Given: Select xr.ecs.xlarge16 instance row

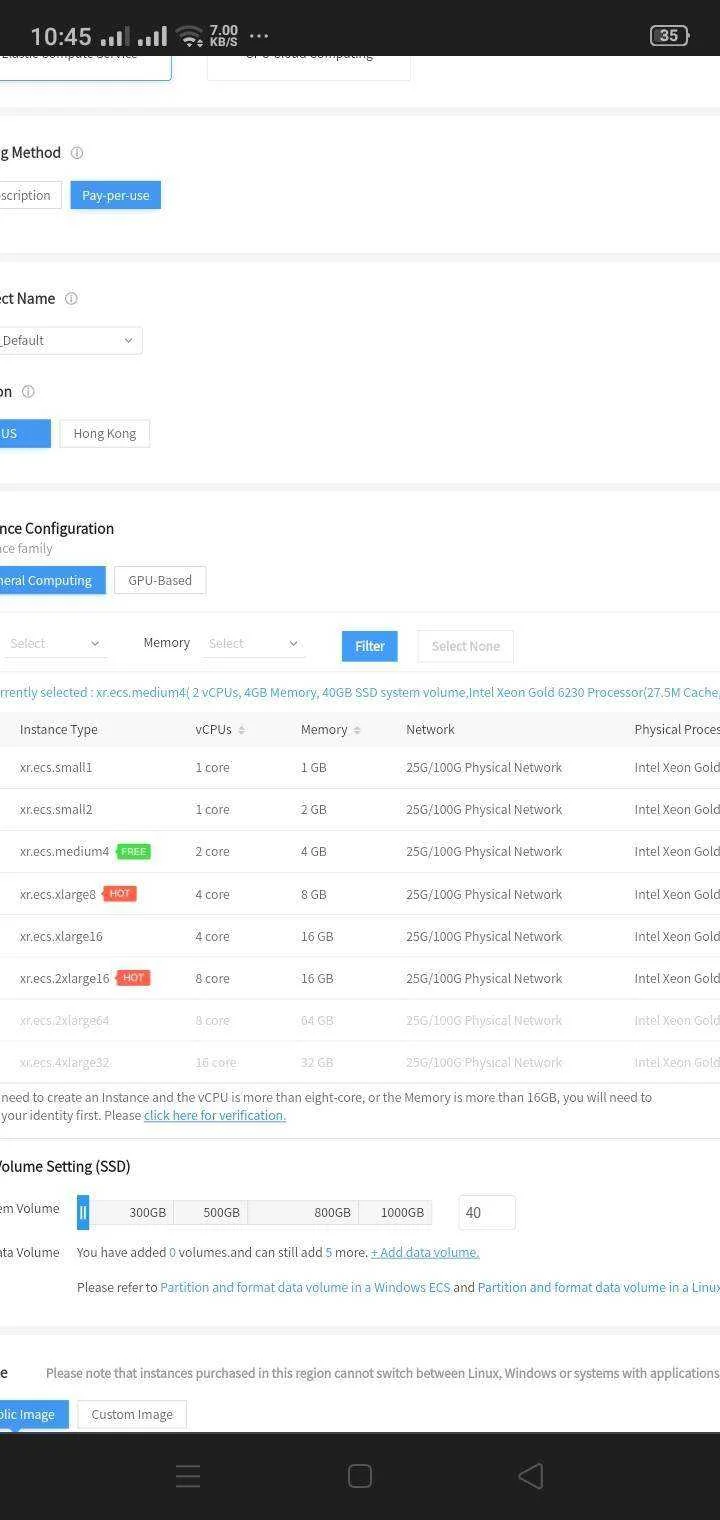Looking at the screenshot, I should click(x=360, y=936).
